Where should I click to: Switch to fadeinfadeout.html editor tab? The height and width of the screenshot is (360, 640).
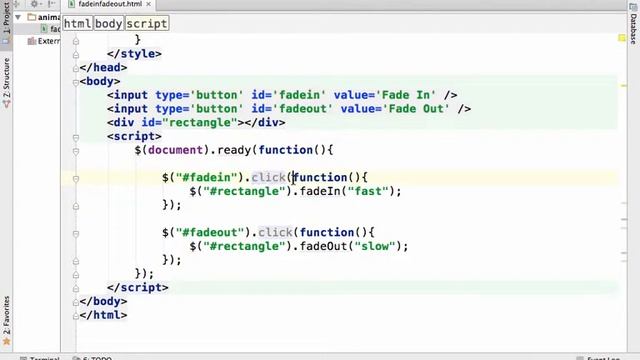[110, 4]
